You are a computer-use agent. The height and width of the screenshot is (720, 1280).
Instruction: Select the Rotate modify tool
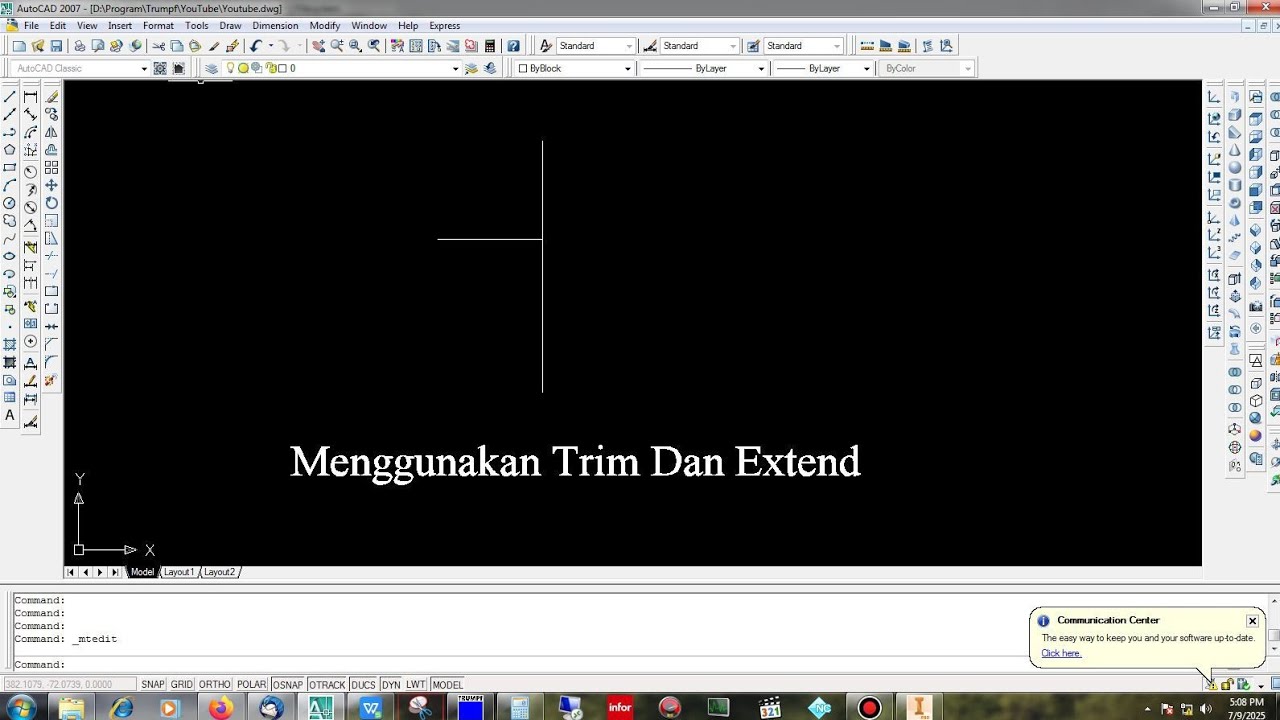[x=51, y=203]
